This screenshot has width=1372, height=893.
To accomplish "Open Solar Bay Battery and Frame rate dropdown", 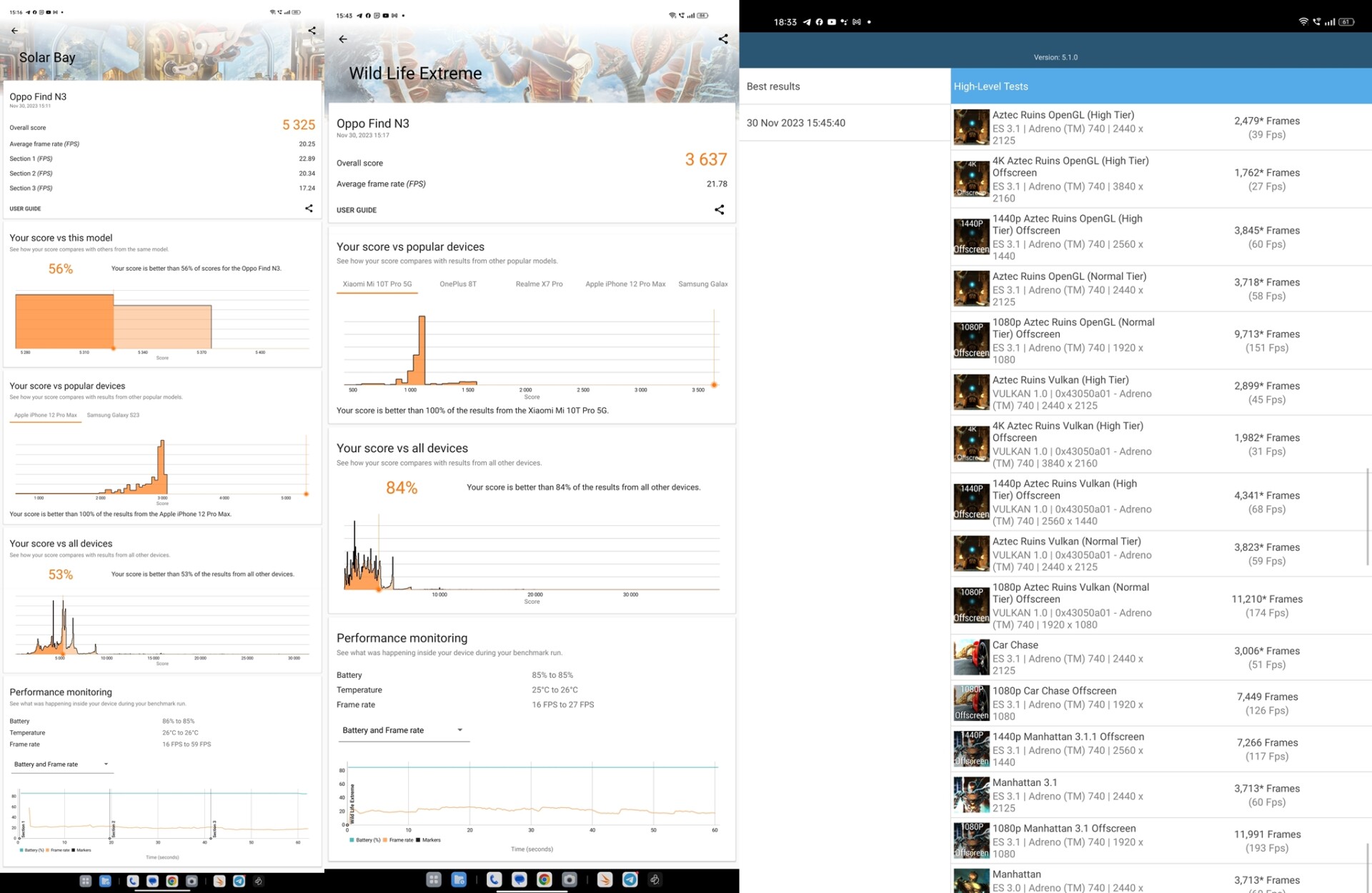I will coord(61,764).
